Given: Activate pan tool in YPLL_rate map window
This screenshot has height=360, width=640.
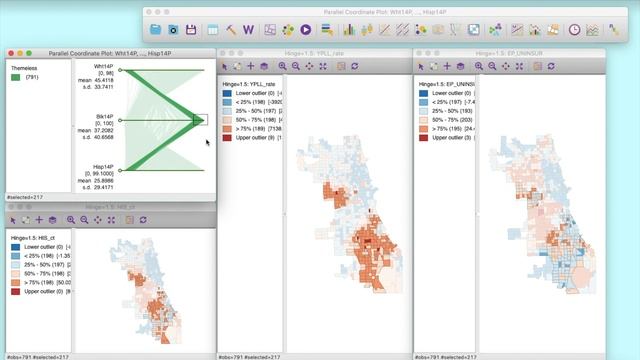Looking at the screenshot, I should (x=309, y=66).
